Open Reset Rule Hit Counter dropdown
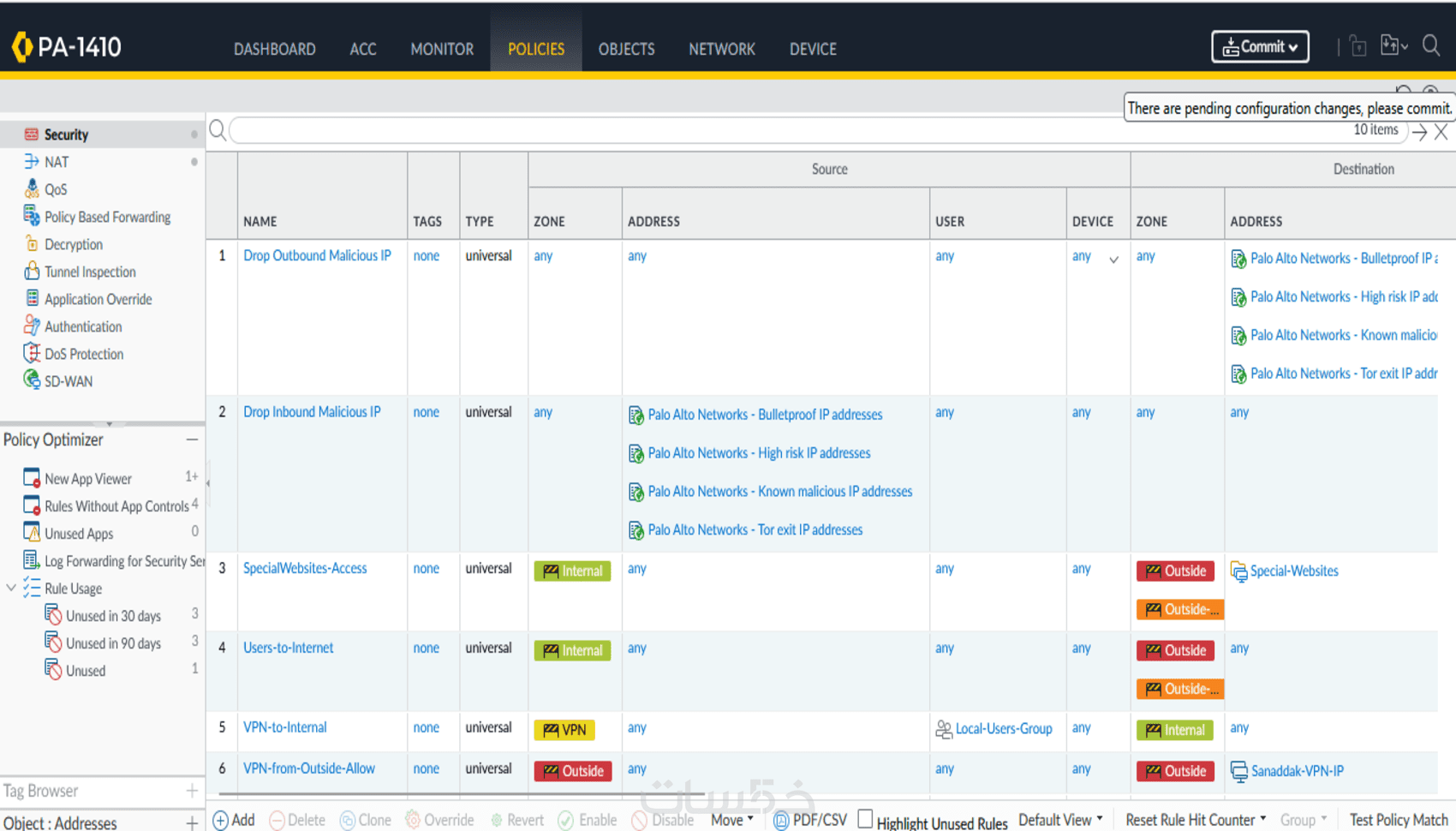Screen dimensions: 1456x831 coord(1196,820)
